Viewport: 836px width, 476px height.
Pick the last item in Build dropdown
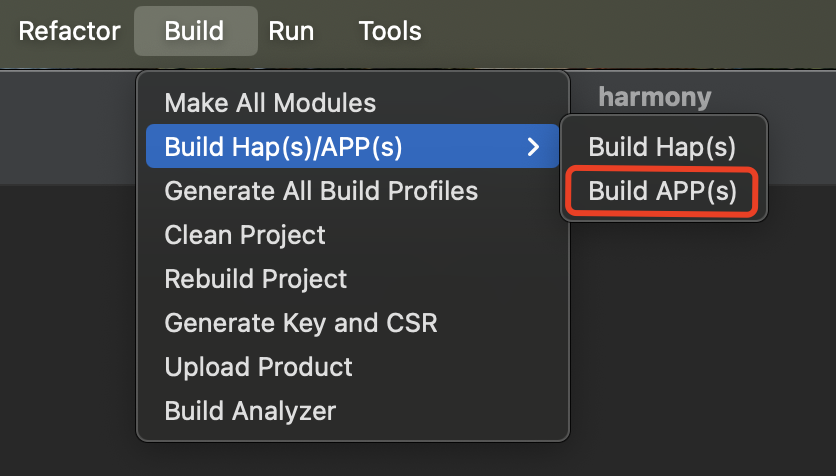tap(250, 410)
